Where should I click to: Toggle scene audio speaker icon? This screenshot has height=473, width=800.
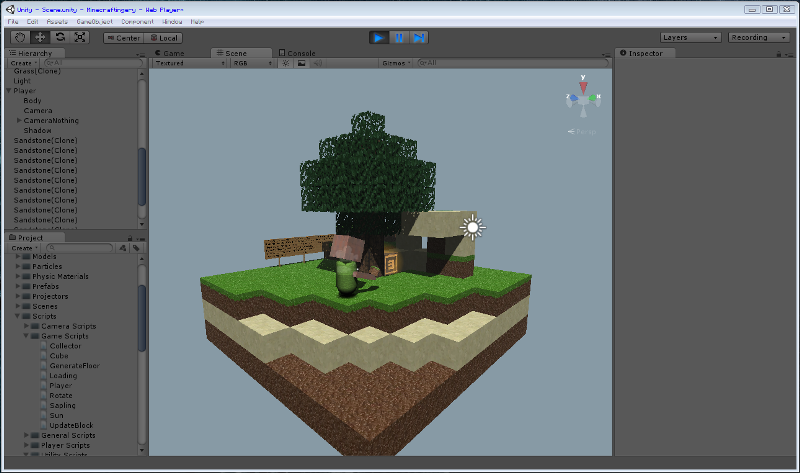[x=317, y=63]
